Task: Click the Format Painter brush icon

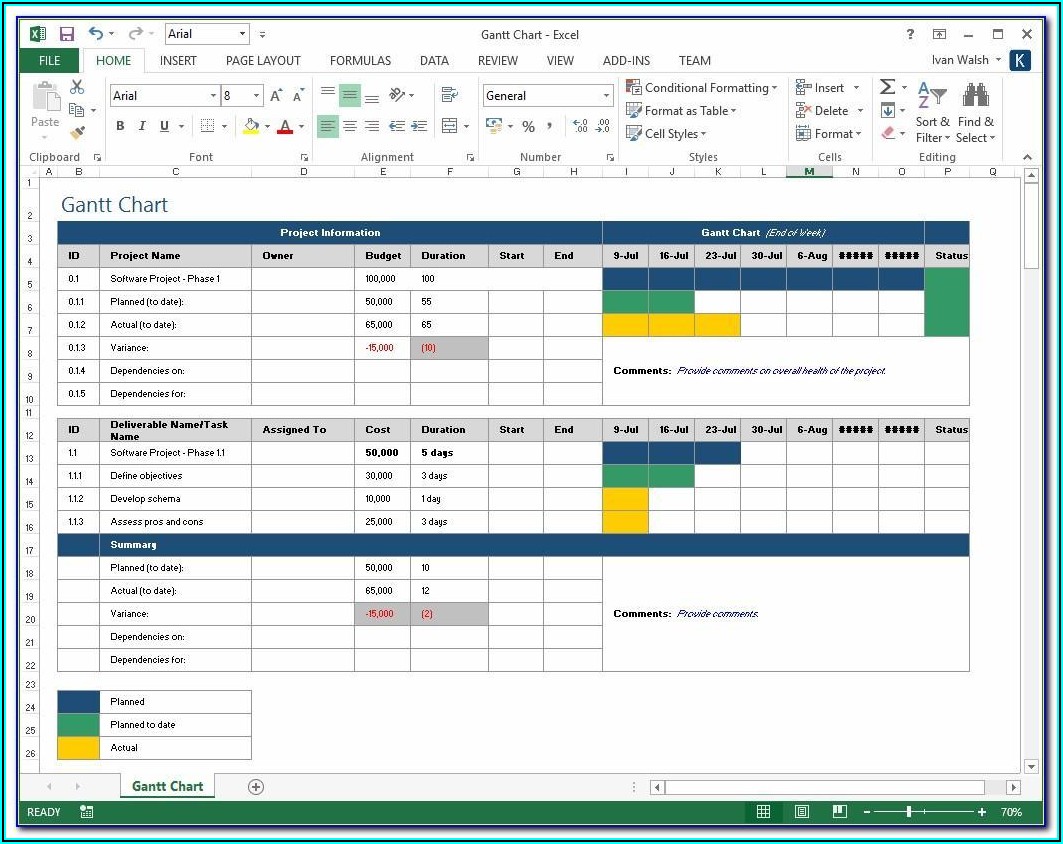Action: coord(78,132)
